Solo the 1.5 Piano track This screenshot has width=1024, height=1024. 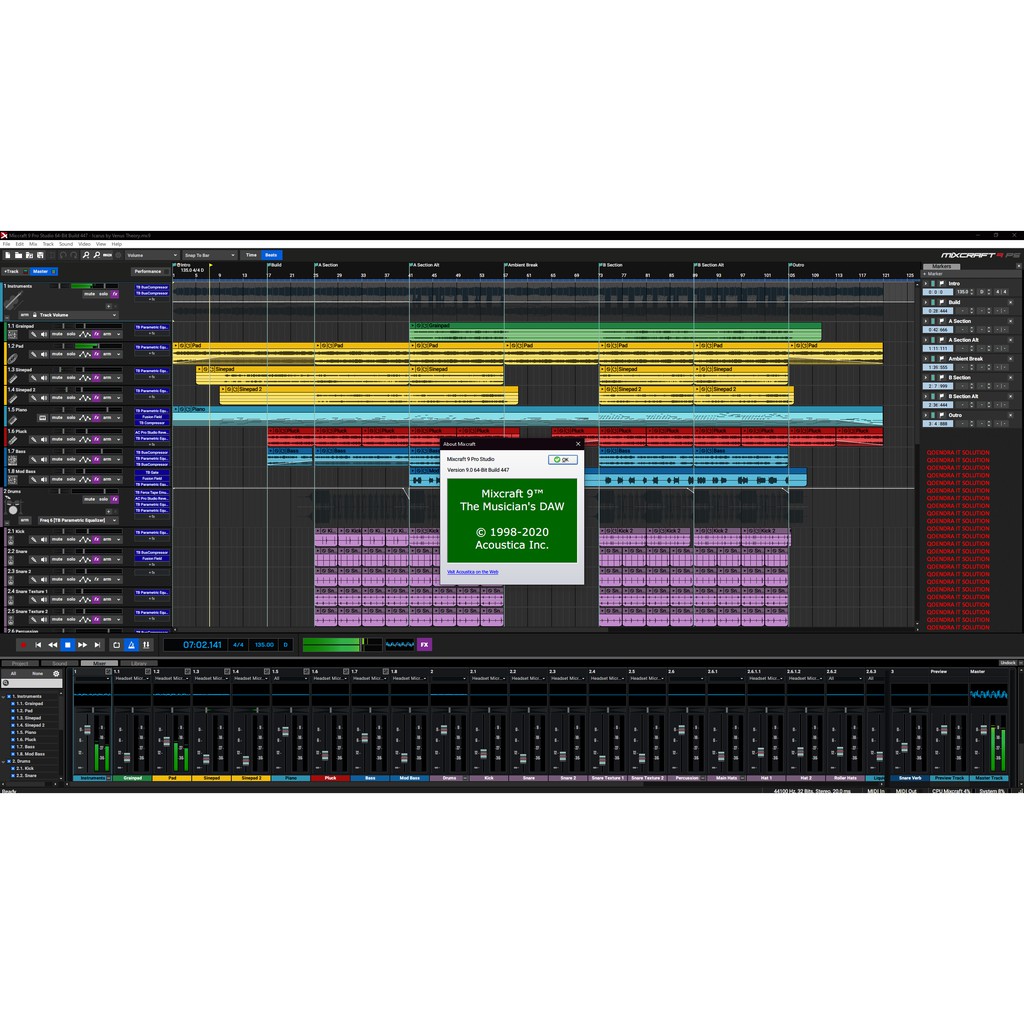[x=70, y=417]
